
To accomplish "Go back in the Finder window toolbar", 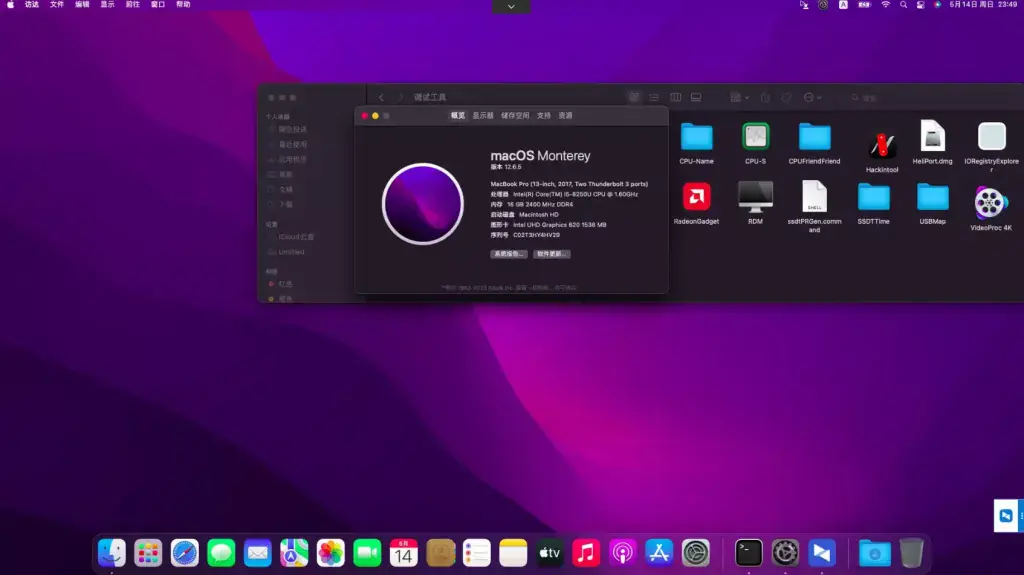I will point(381,97).
